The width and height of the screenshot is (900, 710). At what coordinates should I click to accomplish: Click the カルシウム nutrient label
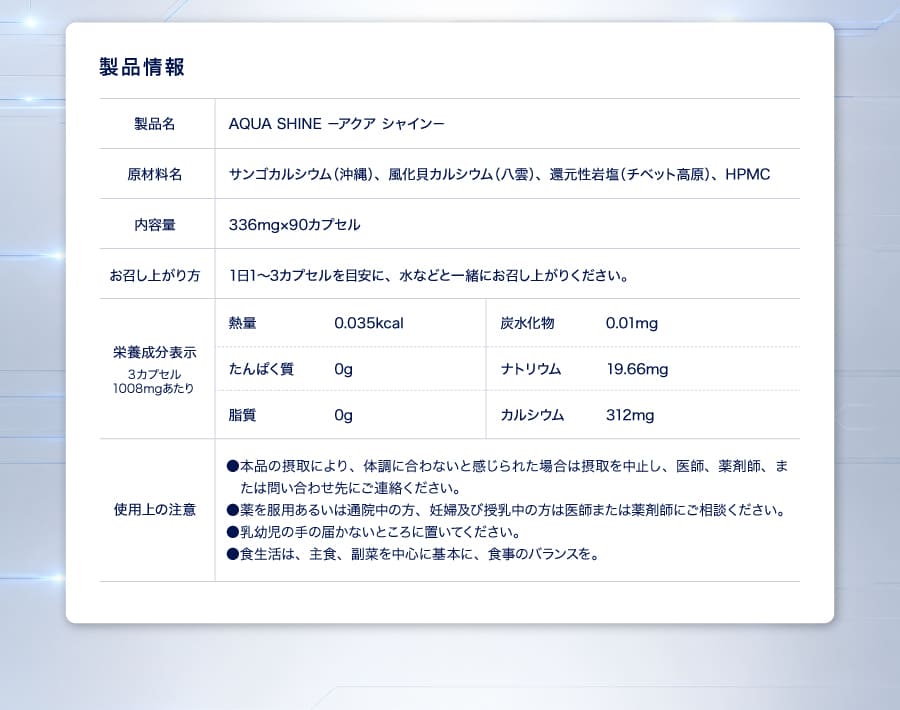click(532, 415)
